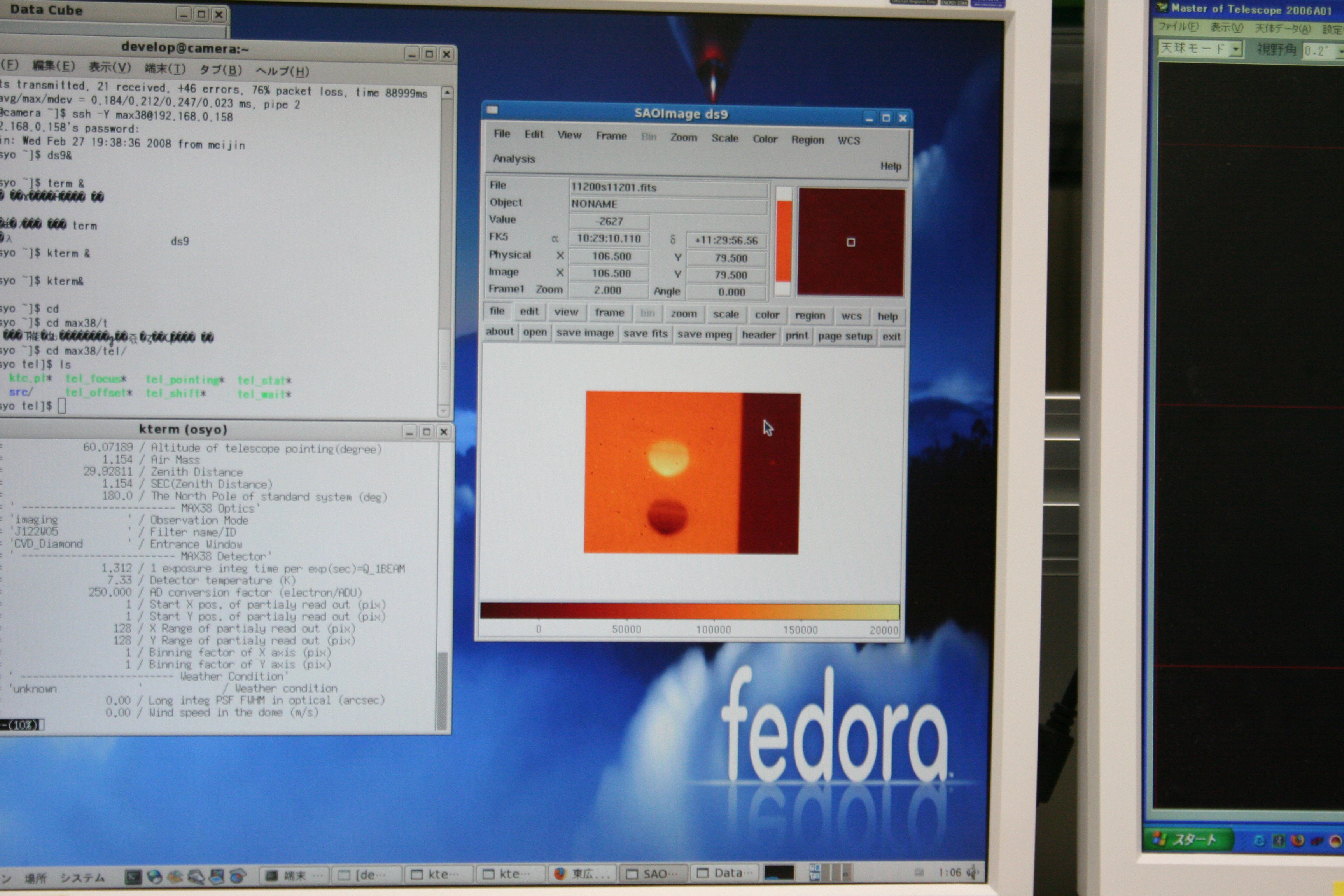The image size is (1344, 896).
Task: Open the globe web browser launcher
Action: pos(154,877)
